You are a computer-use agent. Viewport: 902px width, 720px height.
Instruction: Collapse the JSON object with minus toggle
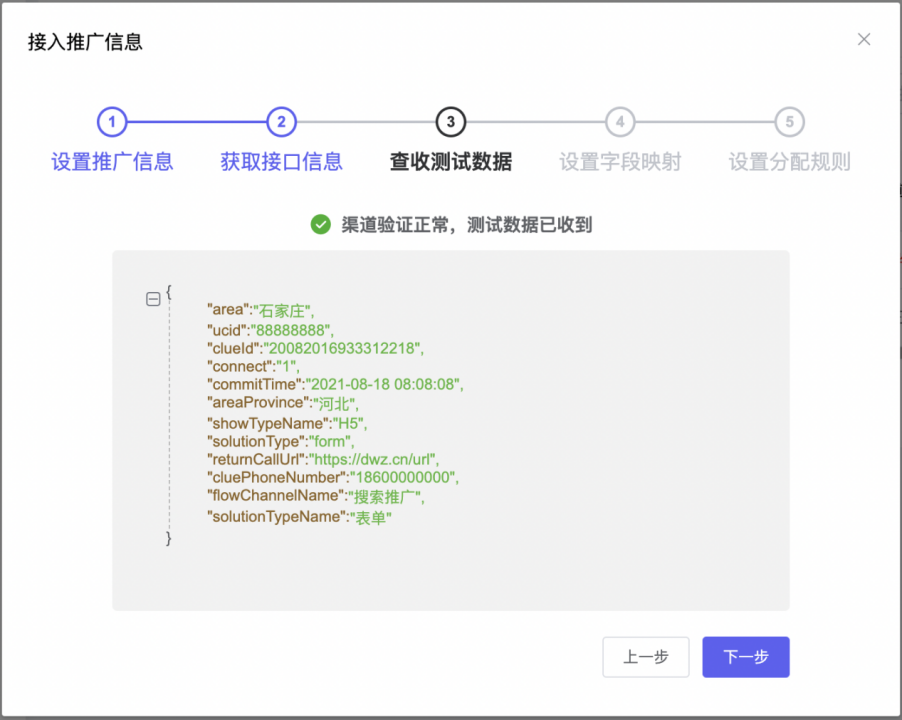(153, 299)
